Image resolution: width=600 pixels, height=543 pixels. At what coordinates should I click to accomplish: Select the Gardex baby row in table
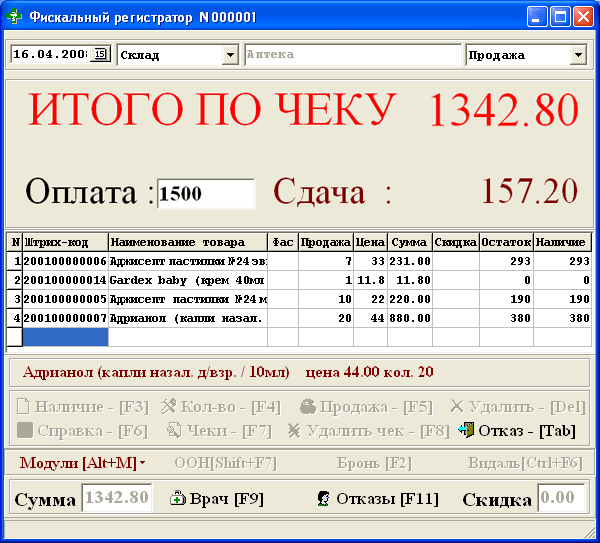(188, 279)
